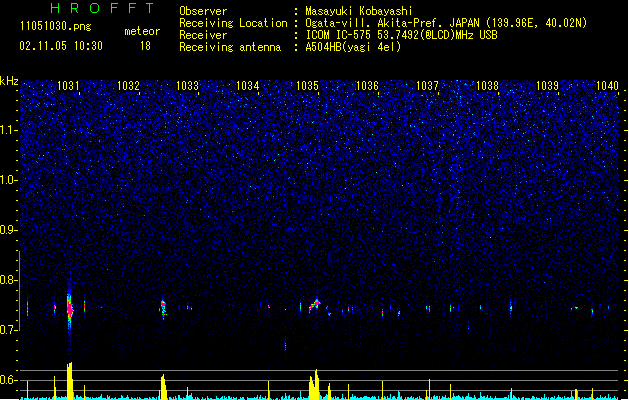
Task: Click the 1032 time marker
Action: (128, 86)
